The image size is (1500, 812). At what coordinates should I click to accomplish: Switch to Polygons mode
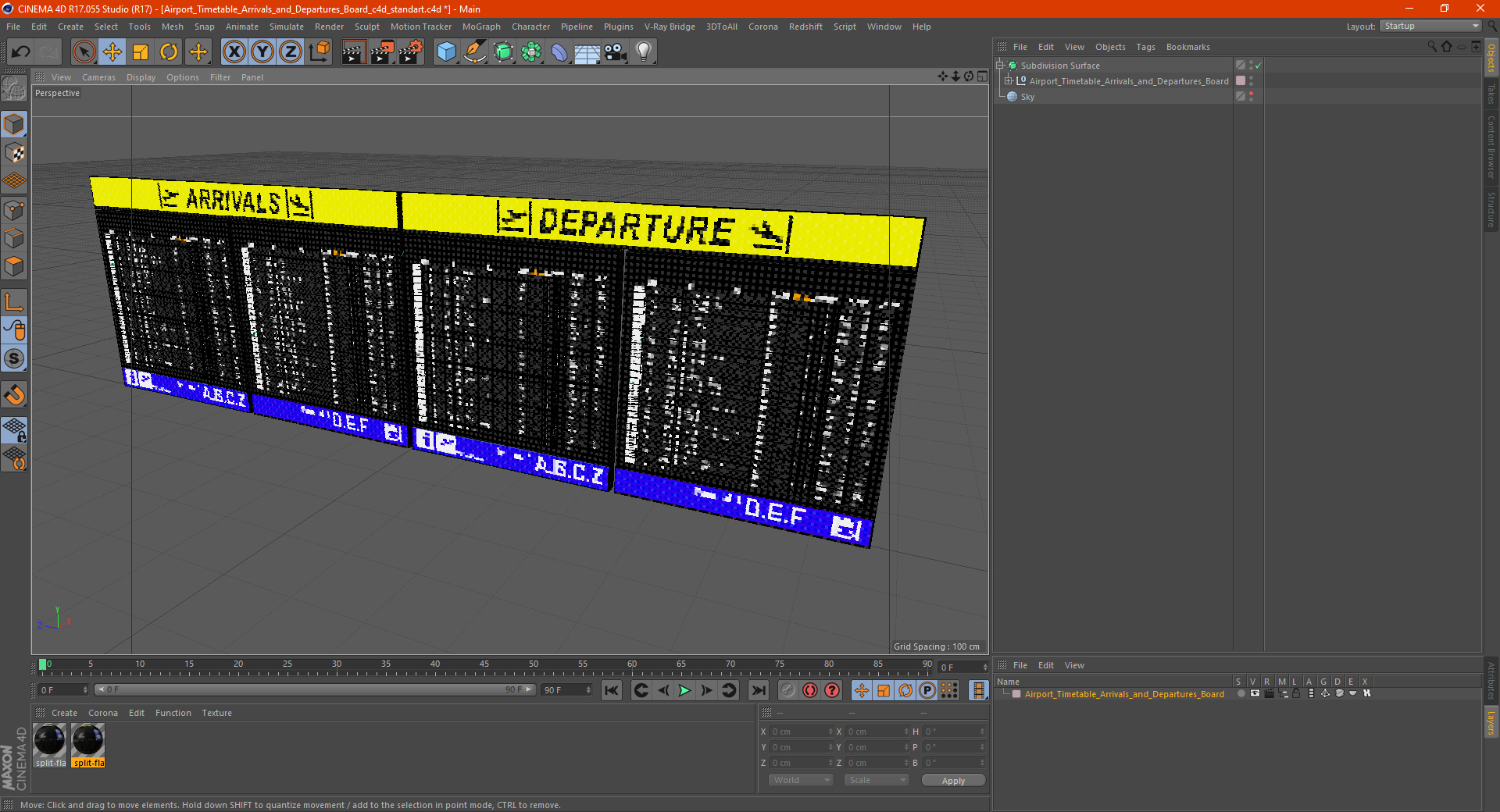(x=14, y=266)
